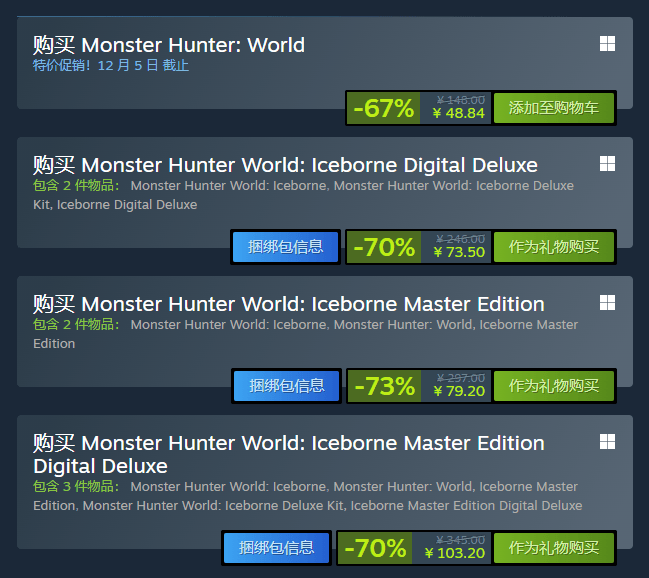The height and width of the screenshot is (578, 649).
Task: Click the 包含 3 件物品 items list
Action: [308, 496]
